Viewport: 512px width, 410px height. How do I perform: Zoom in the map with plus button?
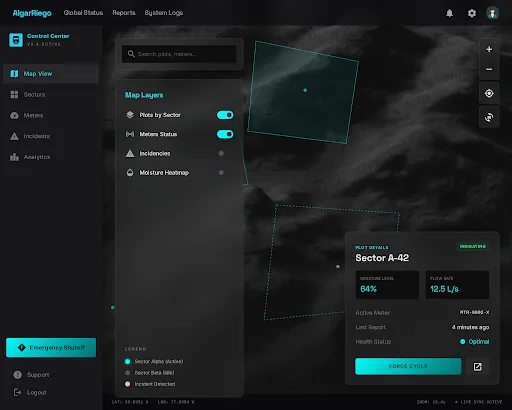point(489,49)
